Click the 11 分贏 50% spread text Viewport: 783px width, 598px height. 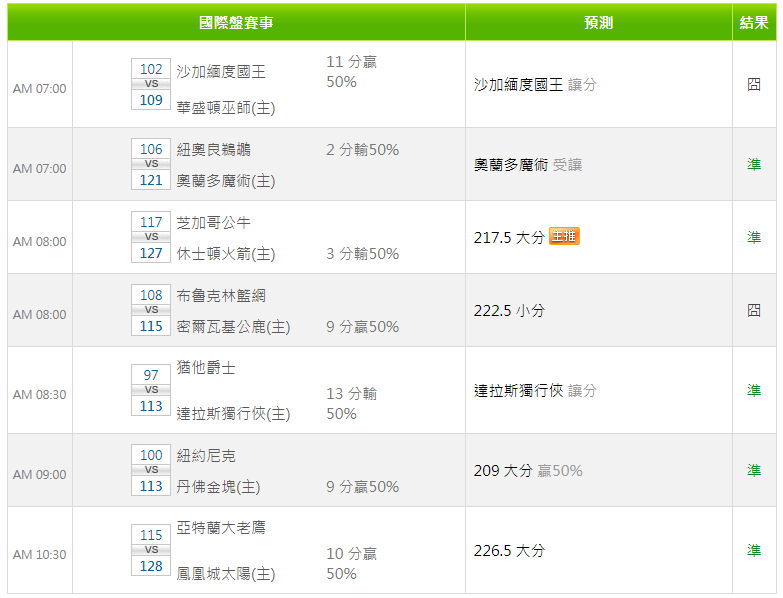pyautogui.click(x=352, y=71)
